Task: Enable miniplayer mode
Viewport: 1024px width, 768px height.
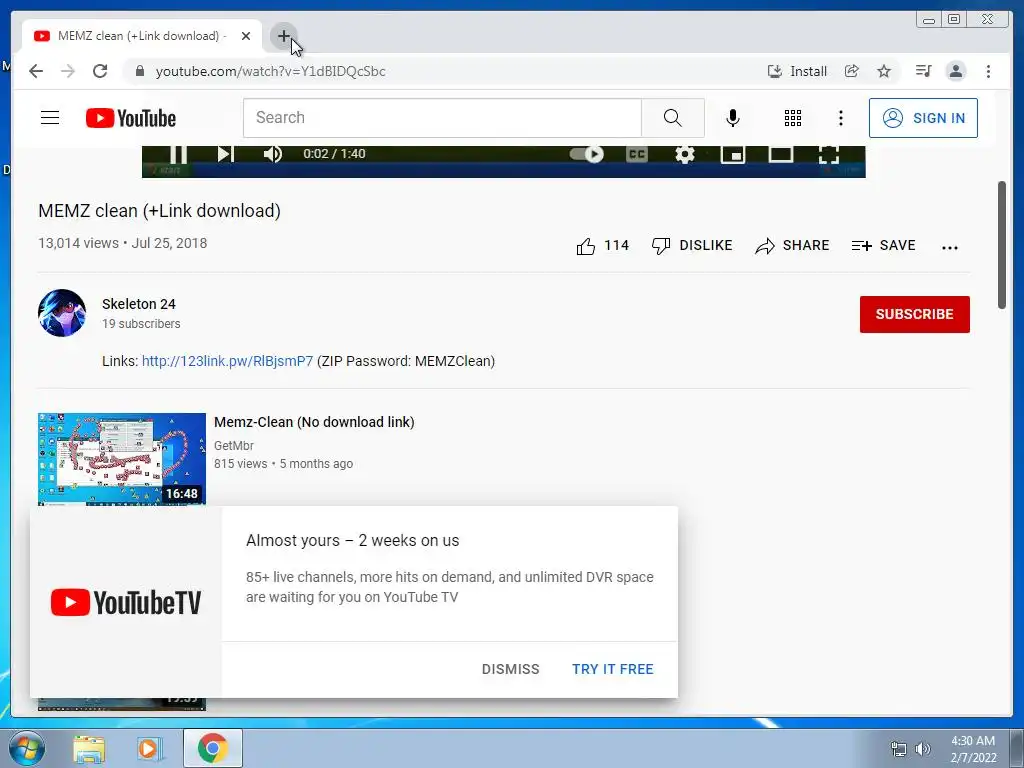Action: [x=733, y=154]
